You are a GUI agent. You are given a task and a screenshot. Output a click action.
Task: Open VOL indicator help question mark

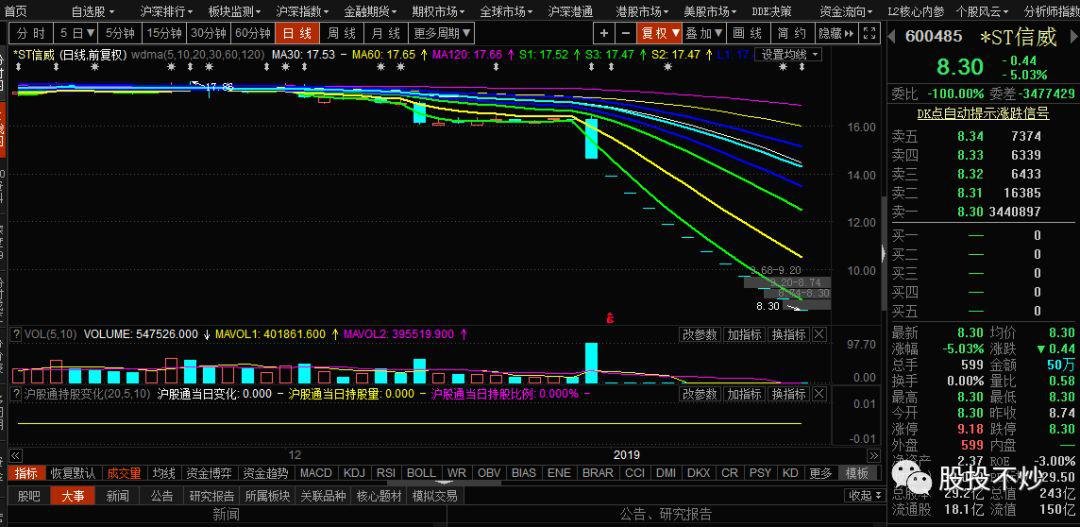(17, 334)
